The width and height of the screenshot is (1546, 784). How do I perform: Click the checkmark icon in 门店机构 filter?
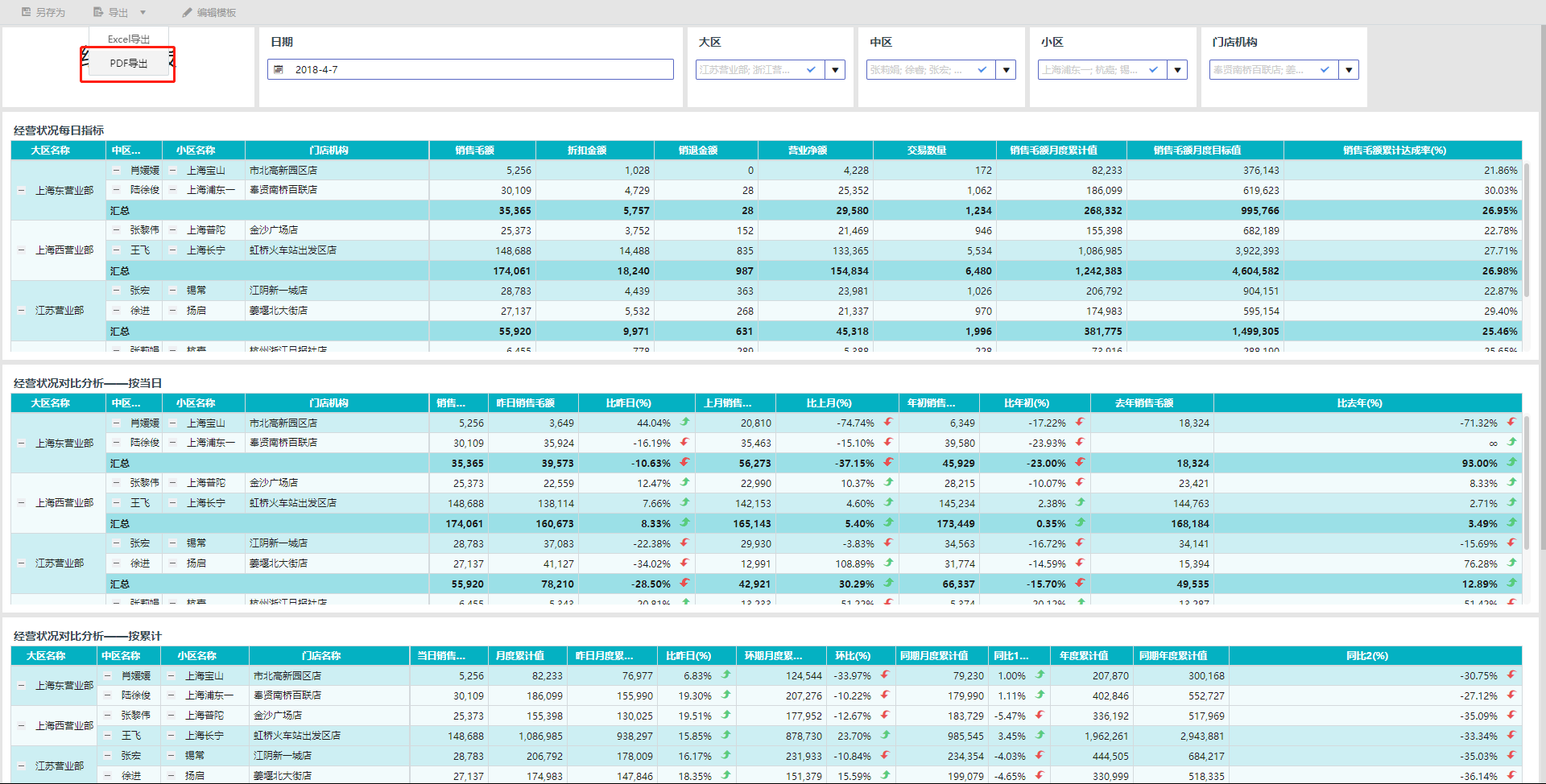click(1325, 70)
